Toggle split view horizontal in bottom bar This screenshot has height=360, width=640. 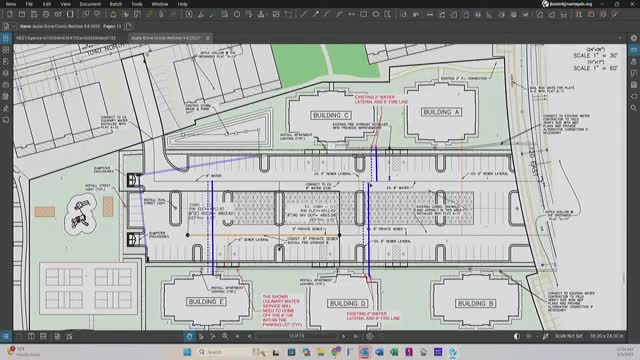pos(43,336)
